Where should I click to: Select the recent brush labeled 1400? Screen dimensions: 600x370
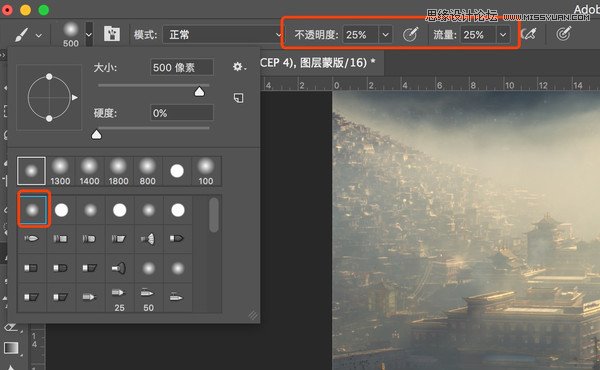[x=89, y=171]
